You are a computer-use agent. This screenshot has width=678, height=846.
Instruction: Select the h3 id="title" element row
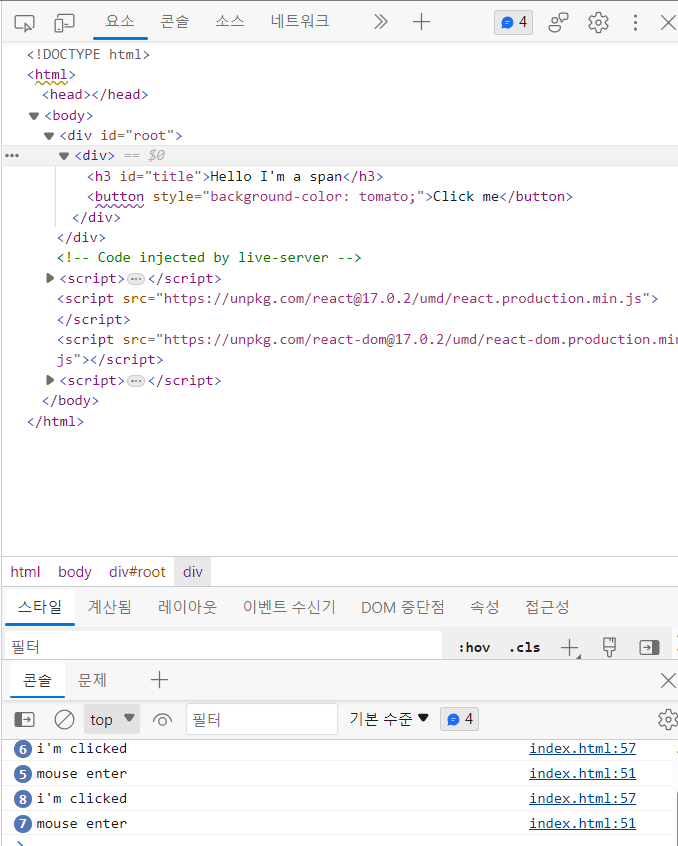tap(235, 176)
